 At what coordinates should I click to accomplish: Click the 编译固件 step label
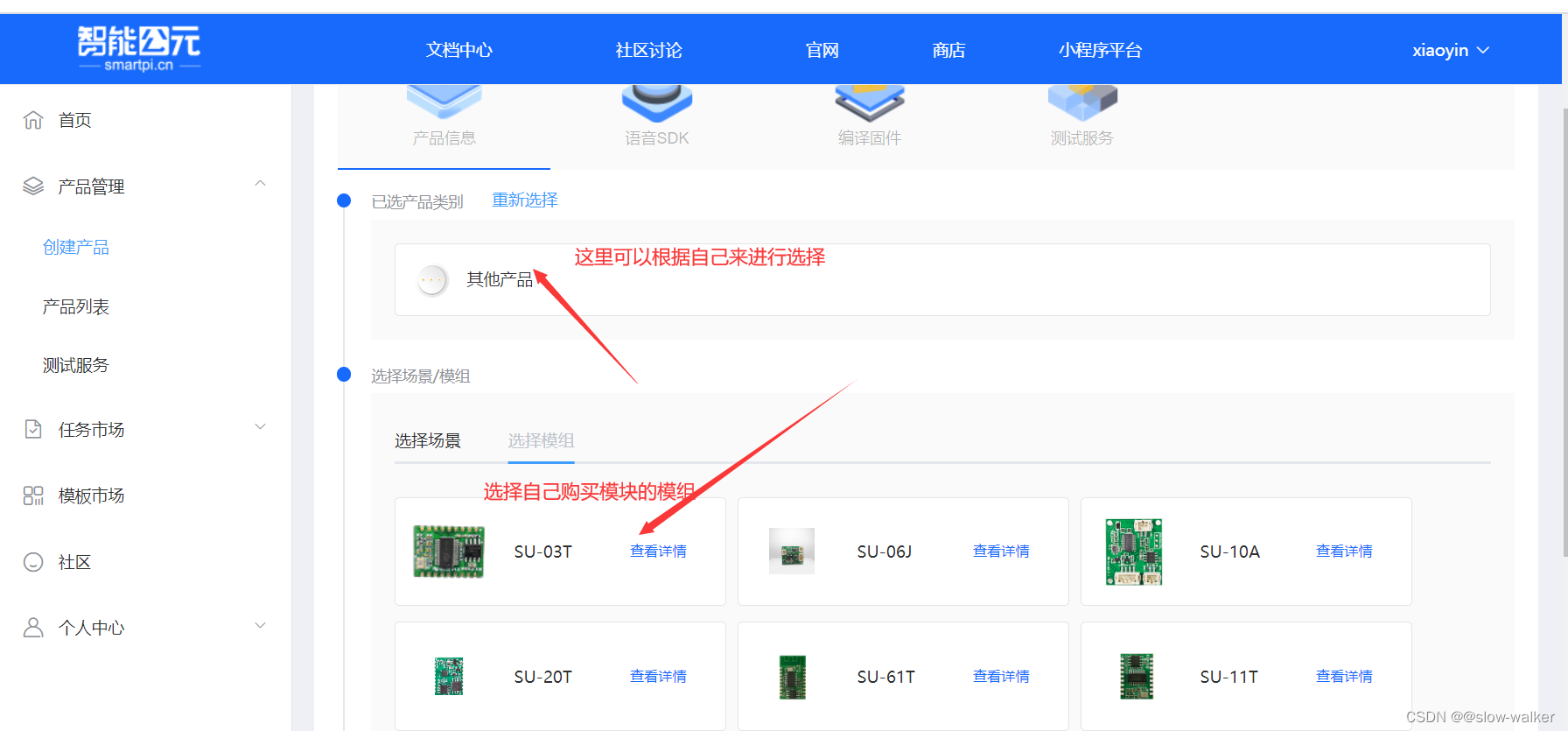click(870, 138)
